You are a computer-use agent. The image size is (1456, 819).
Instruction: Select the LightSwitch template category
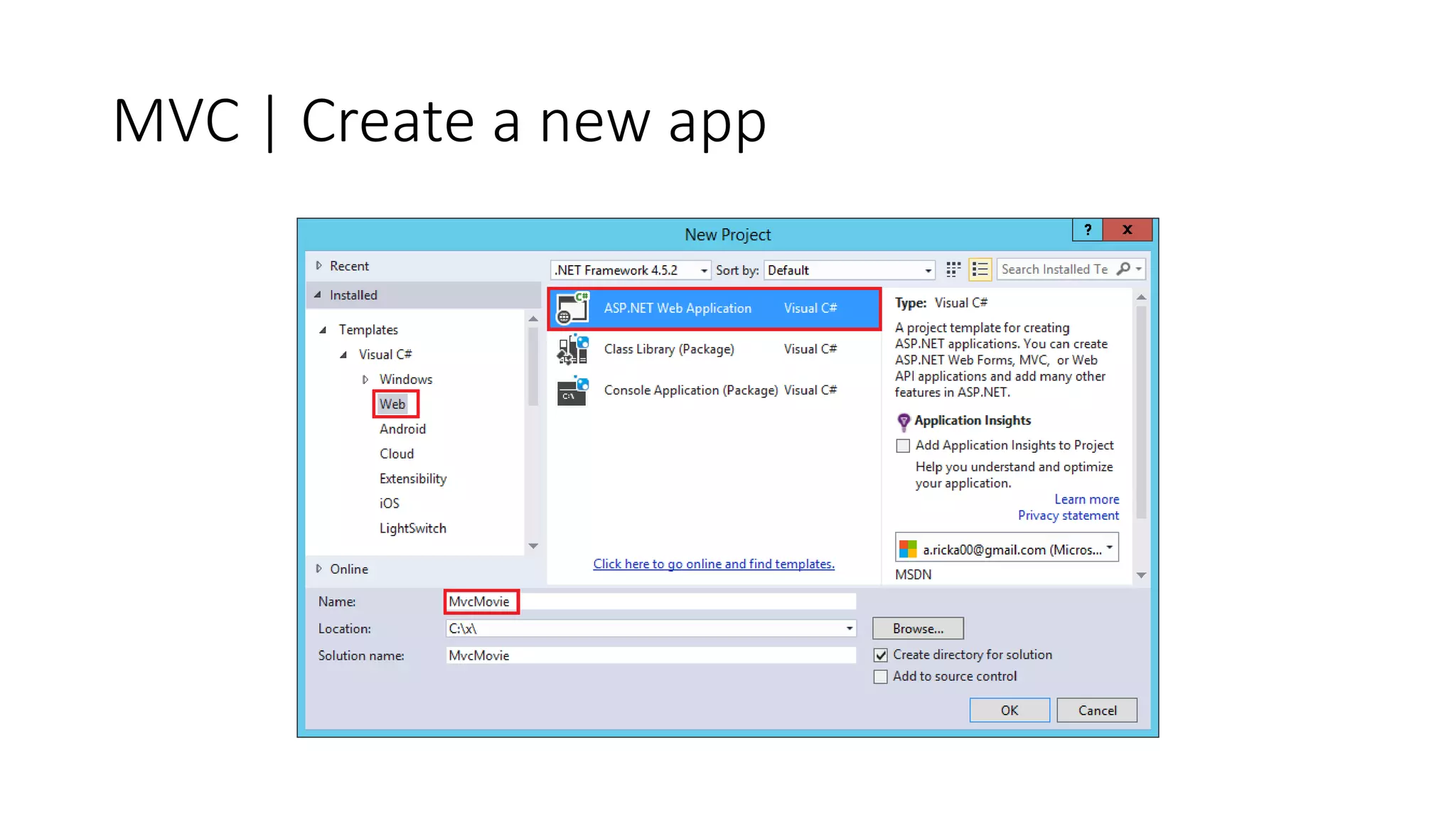coord(413,528)
